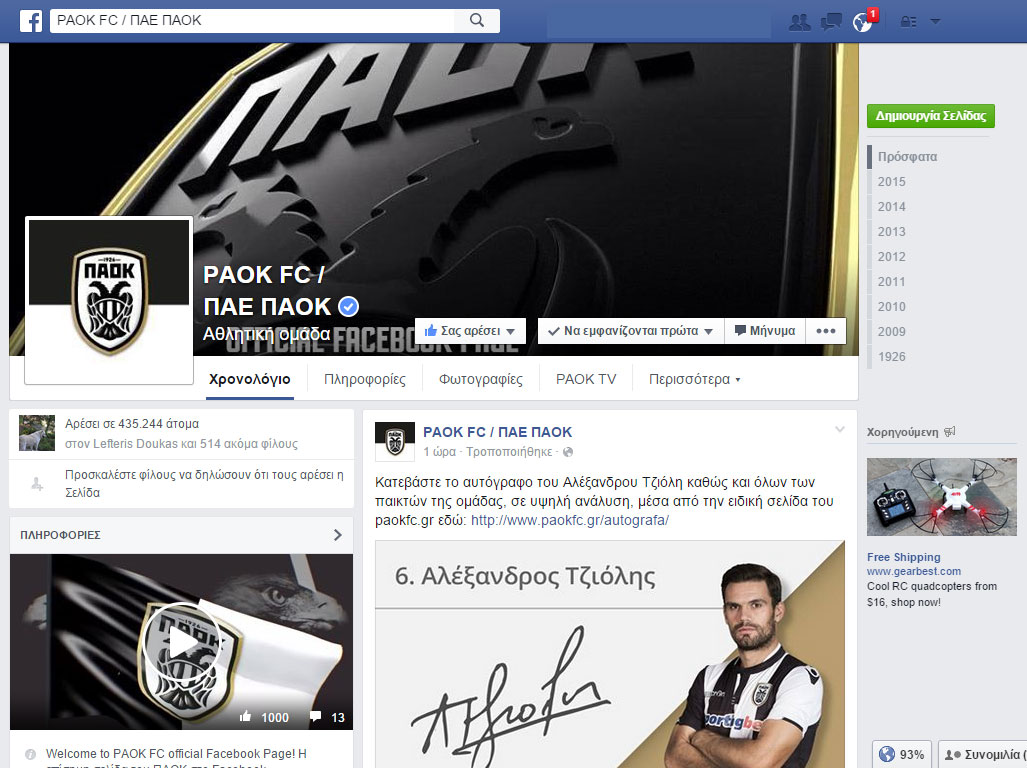
Task: Focus the search field containing PAOK FC
Action: pos(252,21)
